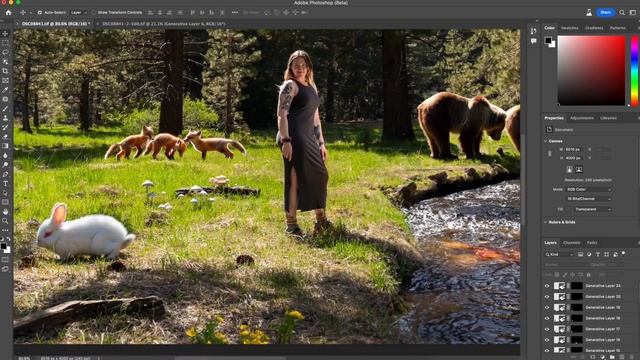This screenshot has width=640, height=360.
Task: Select the Rectangular Marquee tool
Action: tap(5, 43)
